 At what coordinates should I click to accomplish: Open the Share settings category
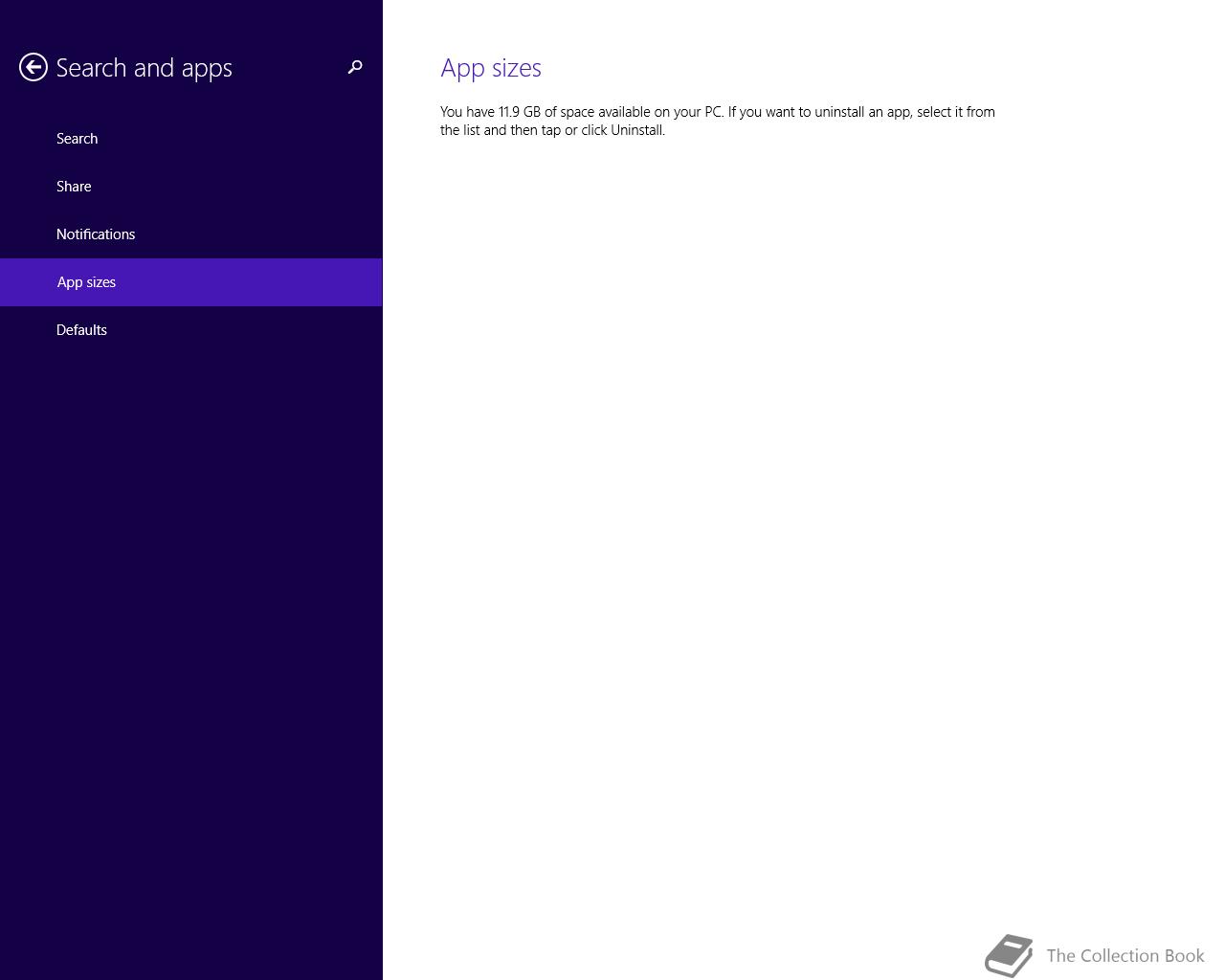coord(191,187)
